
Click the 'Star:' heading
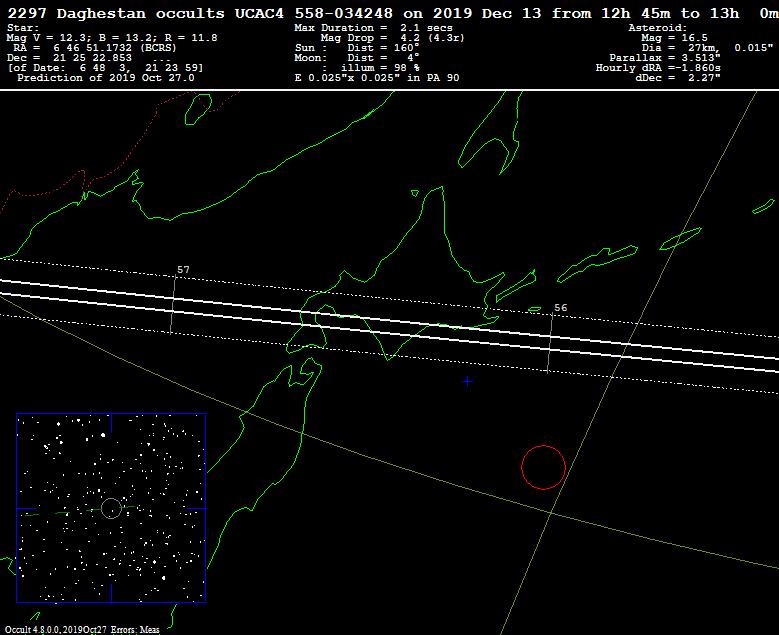23,28
